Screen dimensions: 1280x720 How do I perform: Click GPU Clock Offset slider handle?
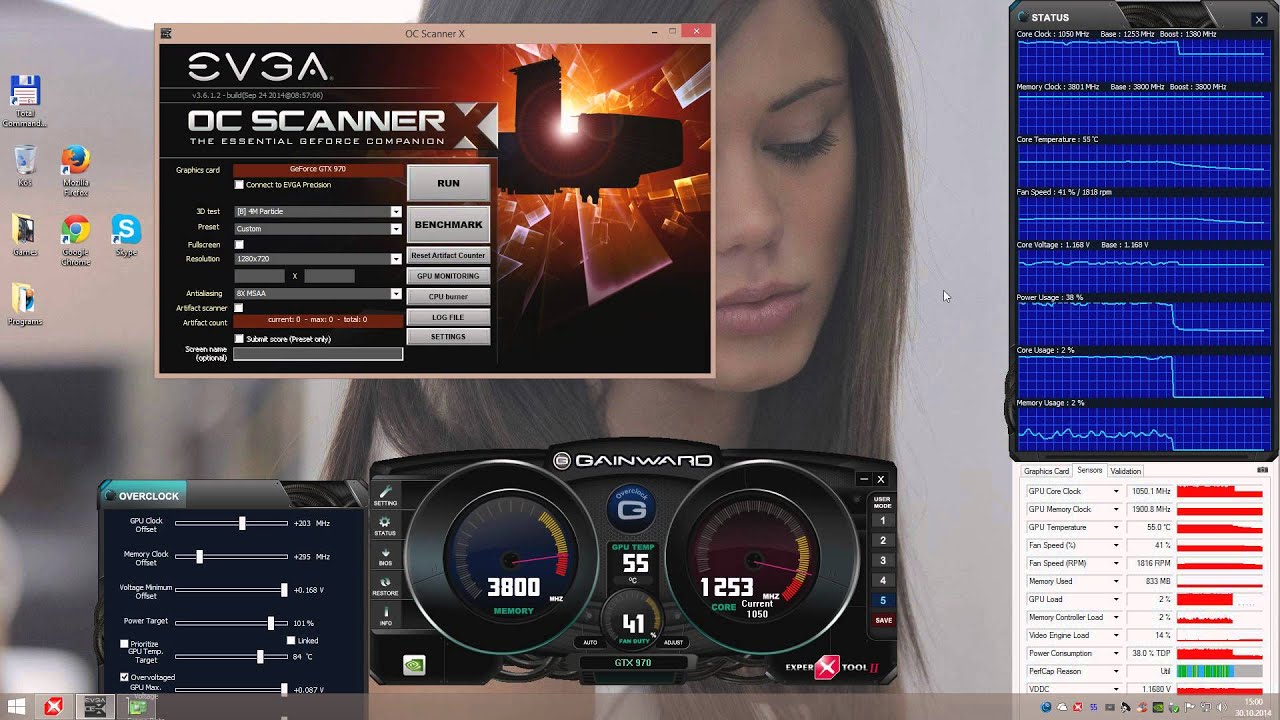pyautogui.click(x=242, y=523)
